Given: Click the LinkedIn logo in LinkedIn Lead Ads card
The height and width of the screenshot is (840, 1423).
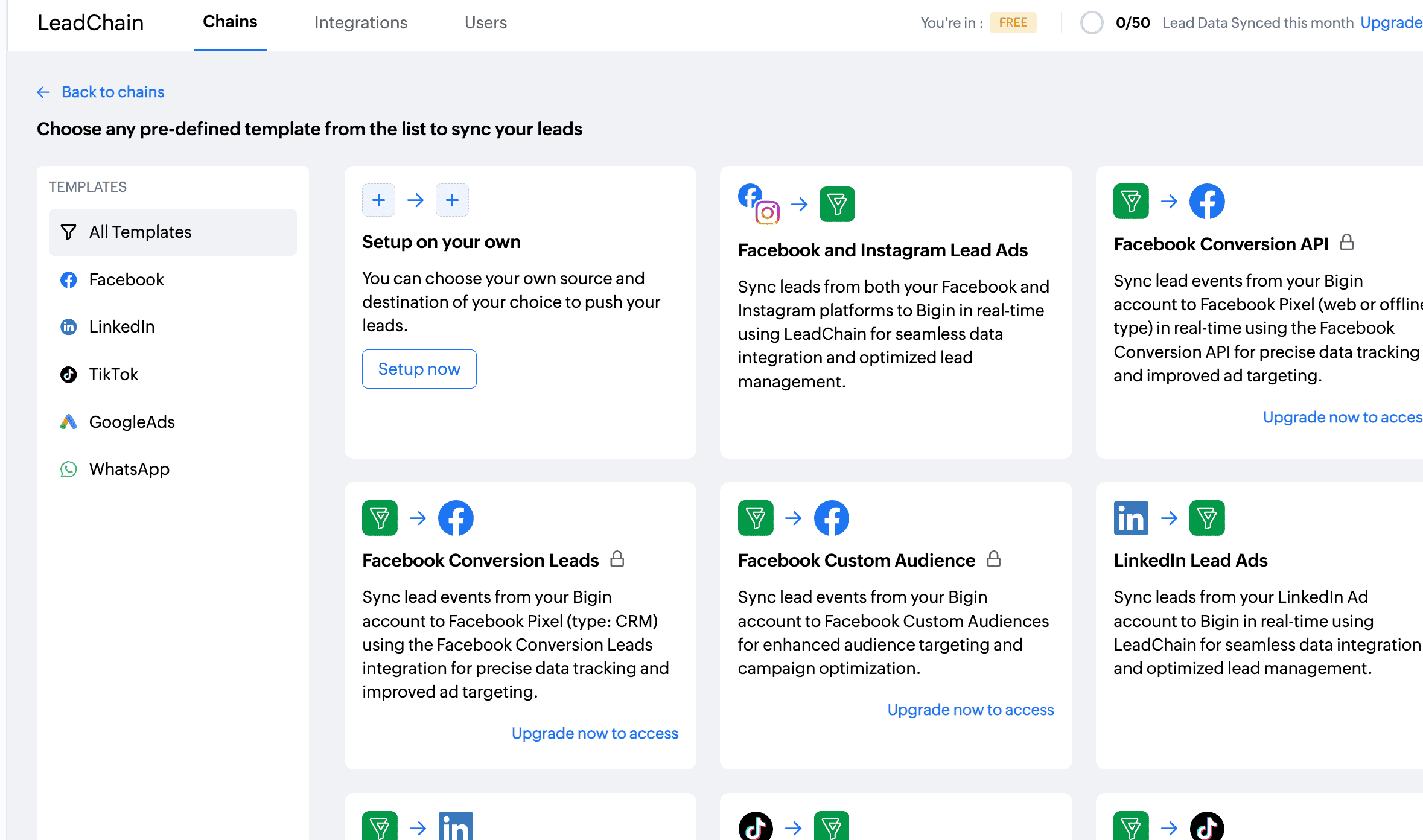Looking at the screenshot, I should [x=1130, y=518].
